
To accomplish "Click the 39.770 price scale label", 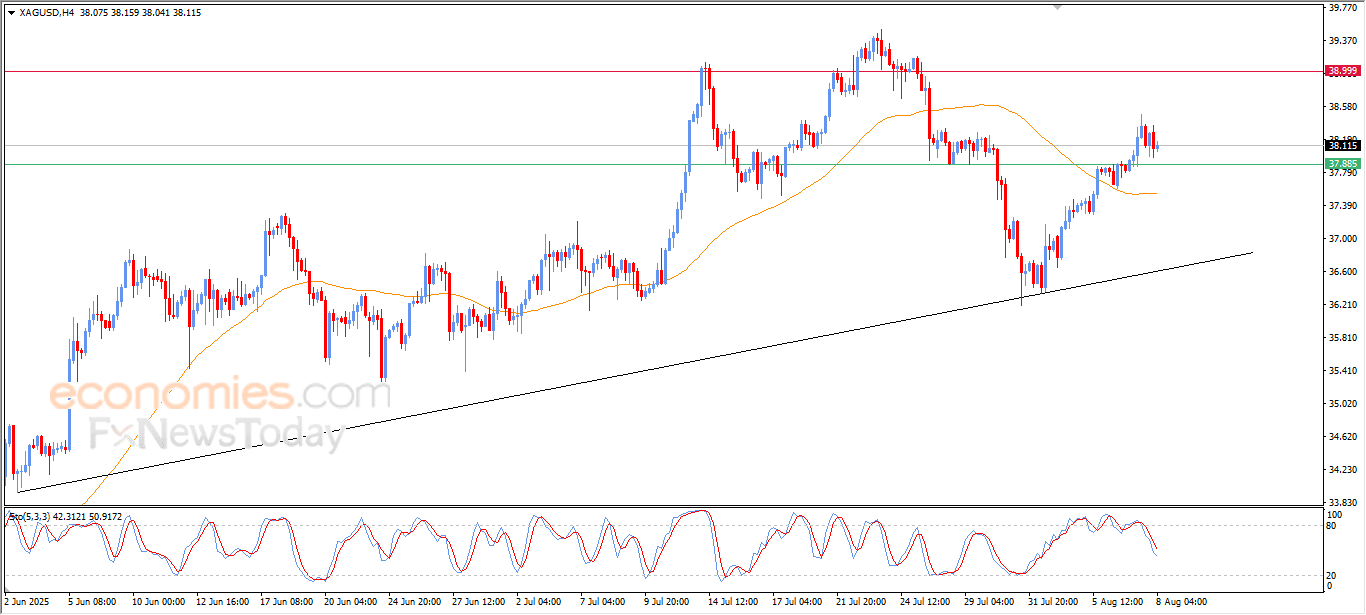I will tap(1341, 8).
